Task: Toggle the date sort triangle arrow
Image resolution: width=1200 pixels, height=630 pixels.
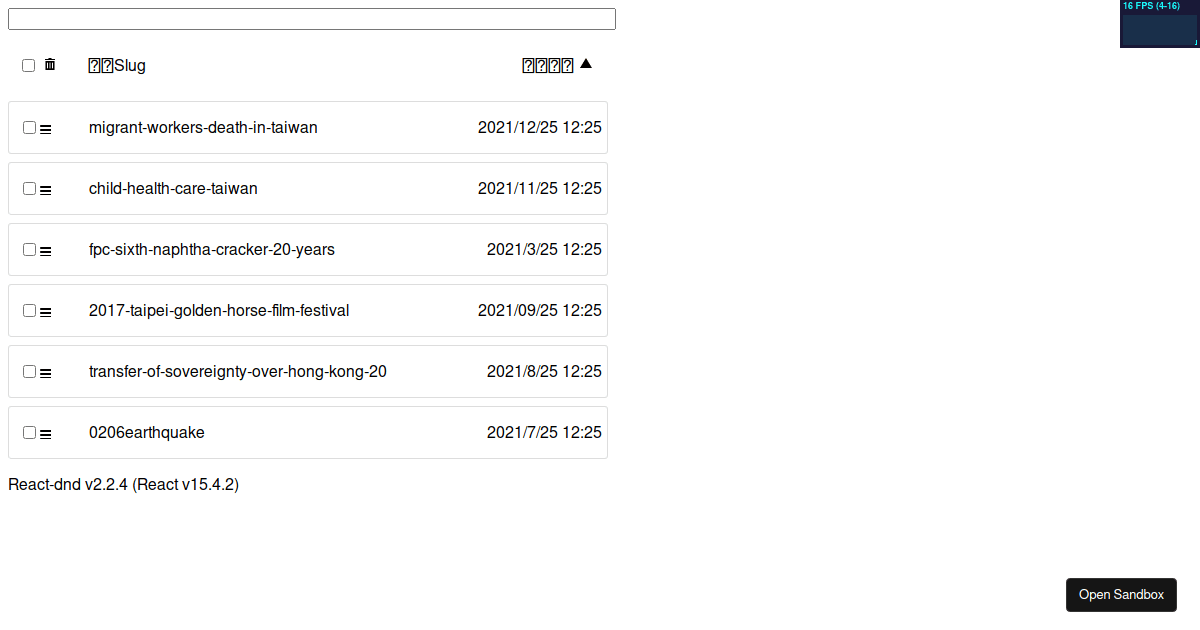Action: 586,64
